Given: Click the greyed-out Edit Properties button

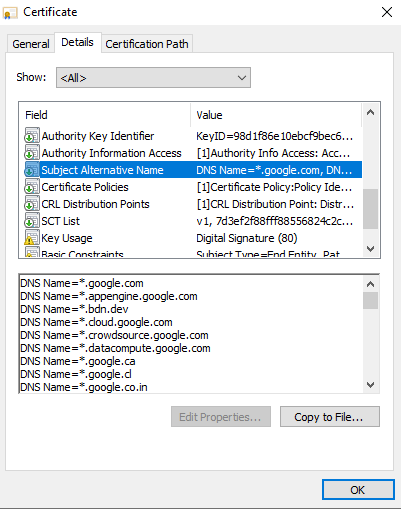Looking at the screenshot, I should point(221,417).
